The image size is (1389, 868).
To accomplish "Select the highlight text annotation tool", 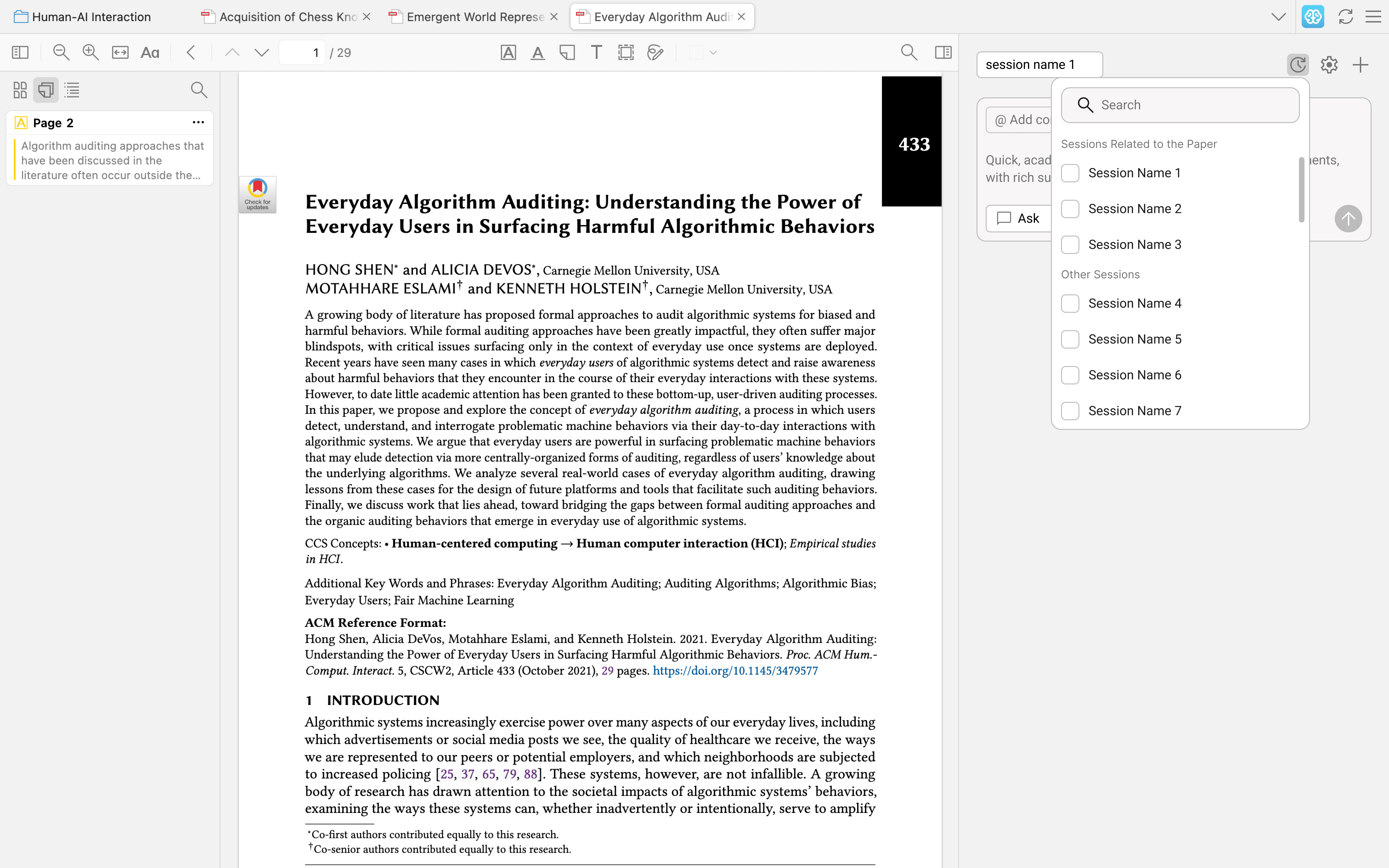I will tap(508, 52).
